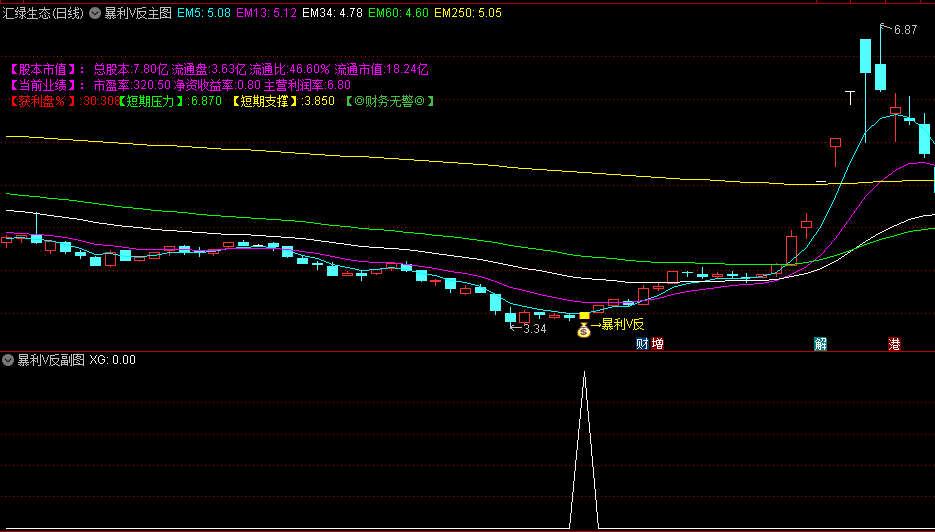Click the EM5: 5.08 value
Screen dimensions: 935x532
click(x=204, y=13)
